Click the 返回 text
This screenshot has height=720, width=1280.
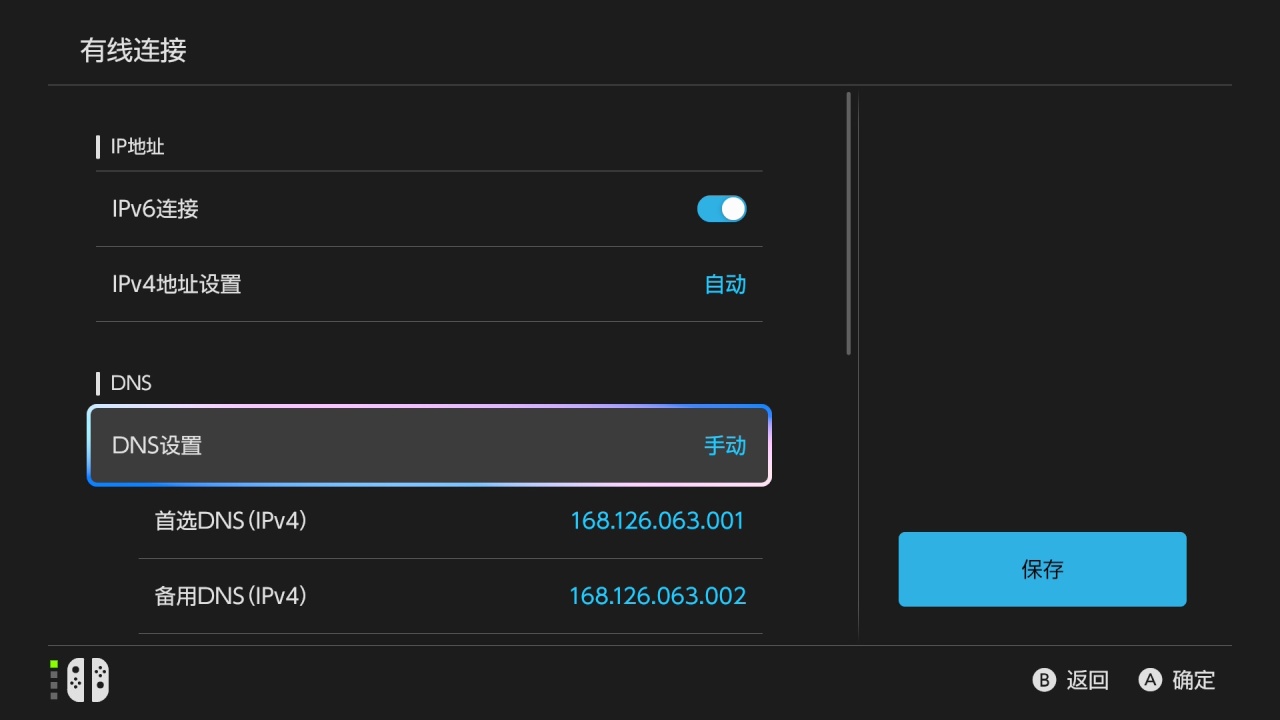[x=1088, y=681]
